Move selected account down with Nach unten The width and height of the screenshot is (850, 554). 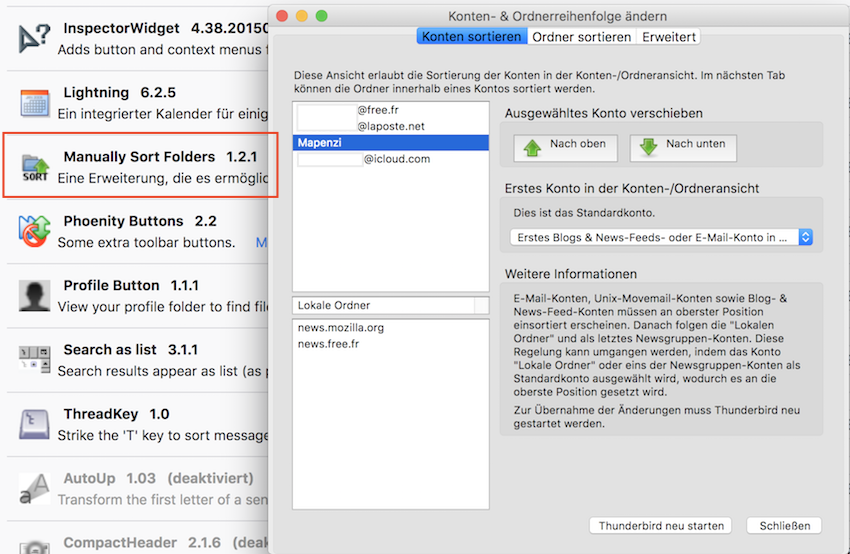click(x=683, y=147)
